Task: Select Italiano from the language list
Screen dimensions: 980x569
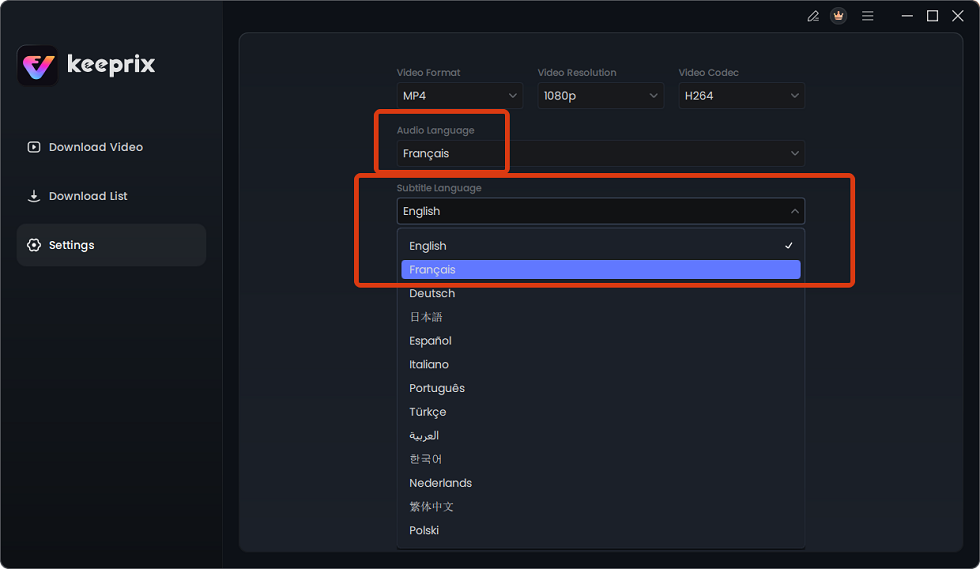Action: point(429,365)
